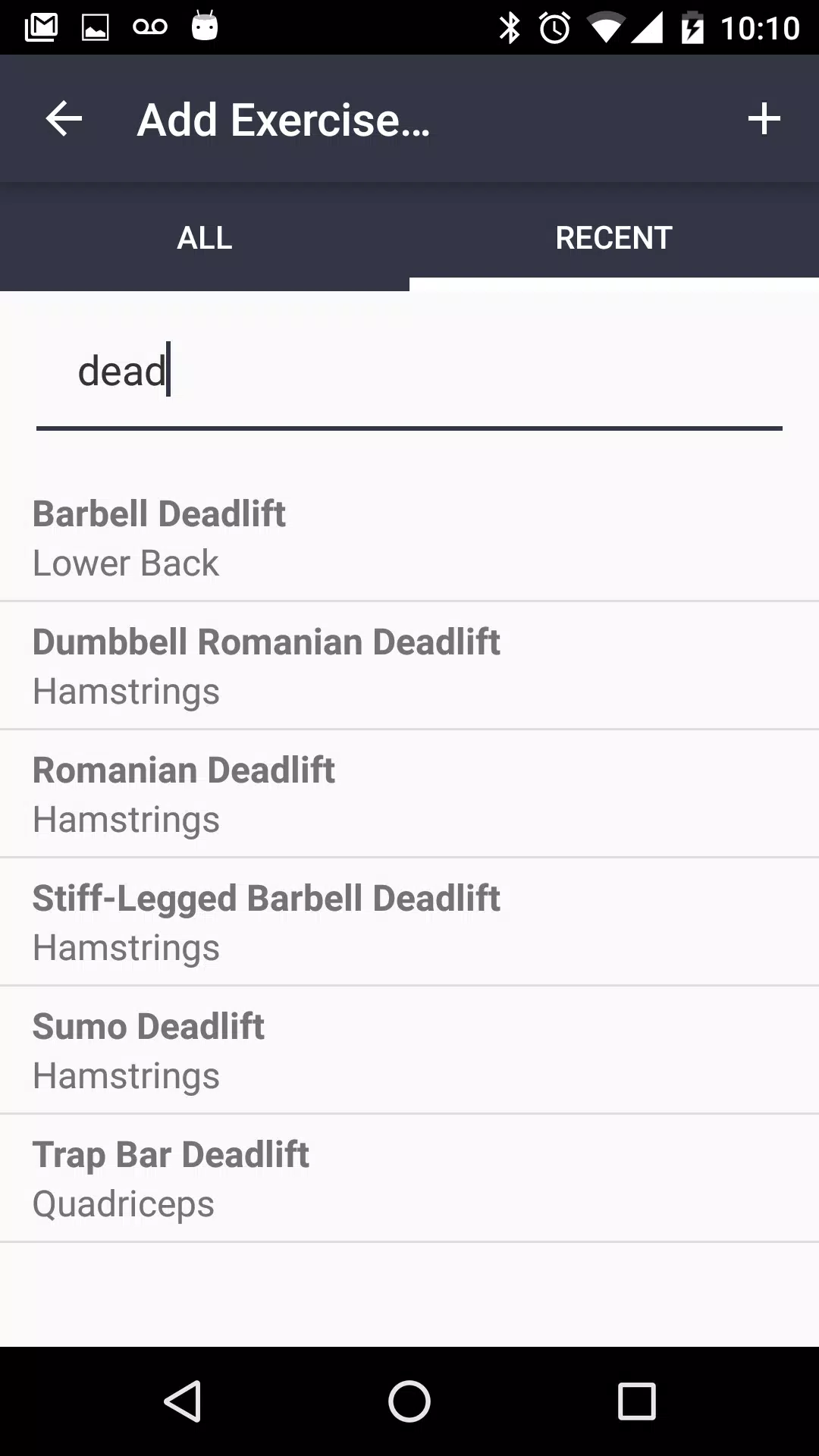Choose Trap Bar Deadlift entry
Screen dimensions: 819x1456
409,1178
